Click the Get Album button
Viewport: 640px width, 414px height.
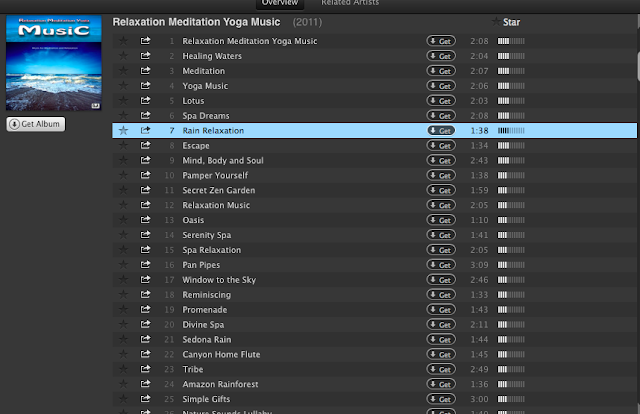35,124
